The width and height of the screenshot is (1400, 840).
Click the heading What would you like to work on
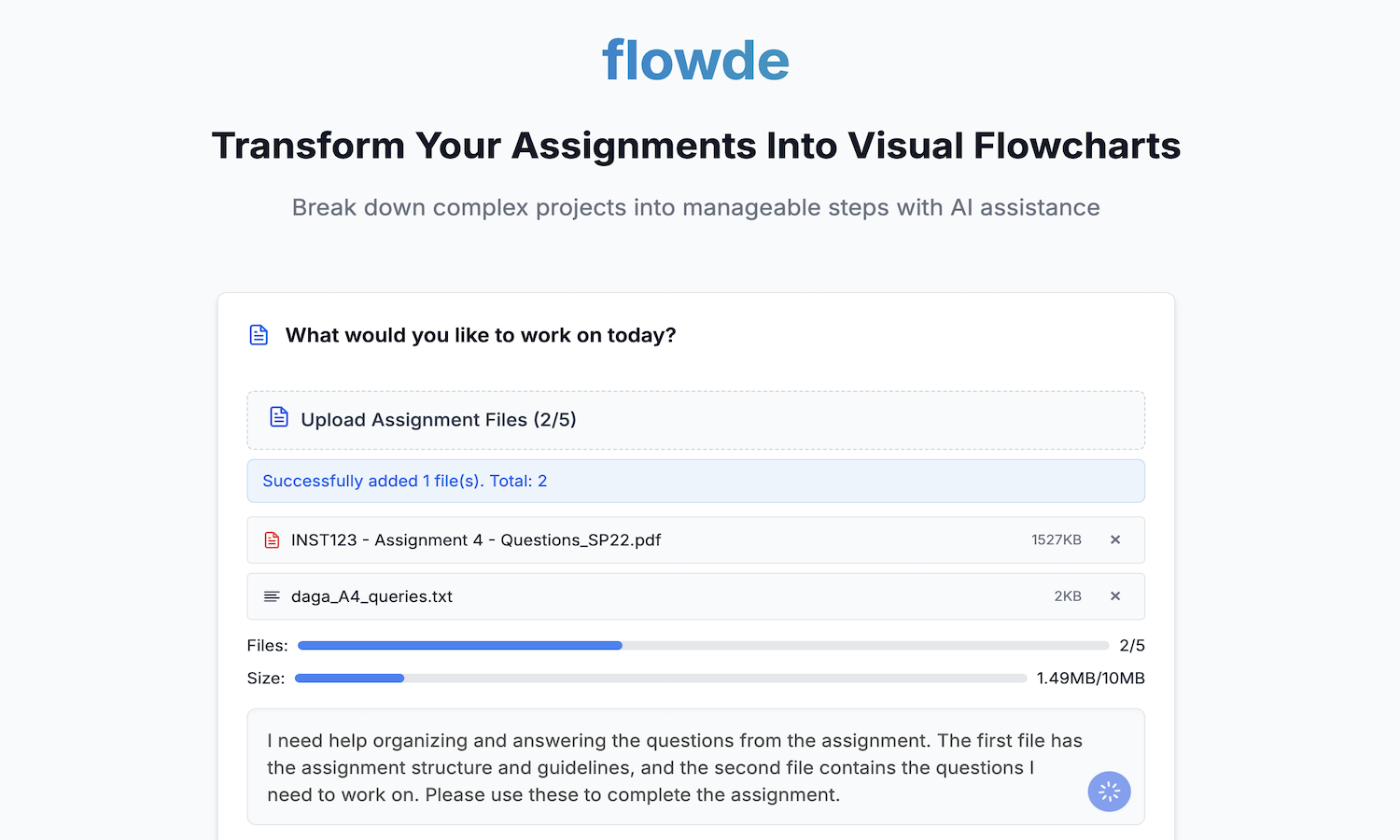pos(481,334)
